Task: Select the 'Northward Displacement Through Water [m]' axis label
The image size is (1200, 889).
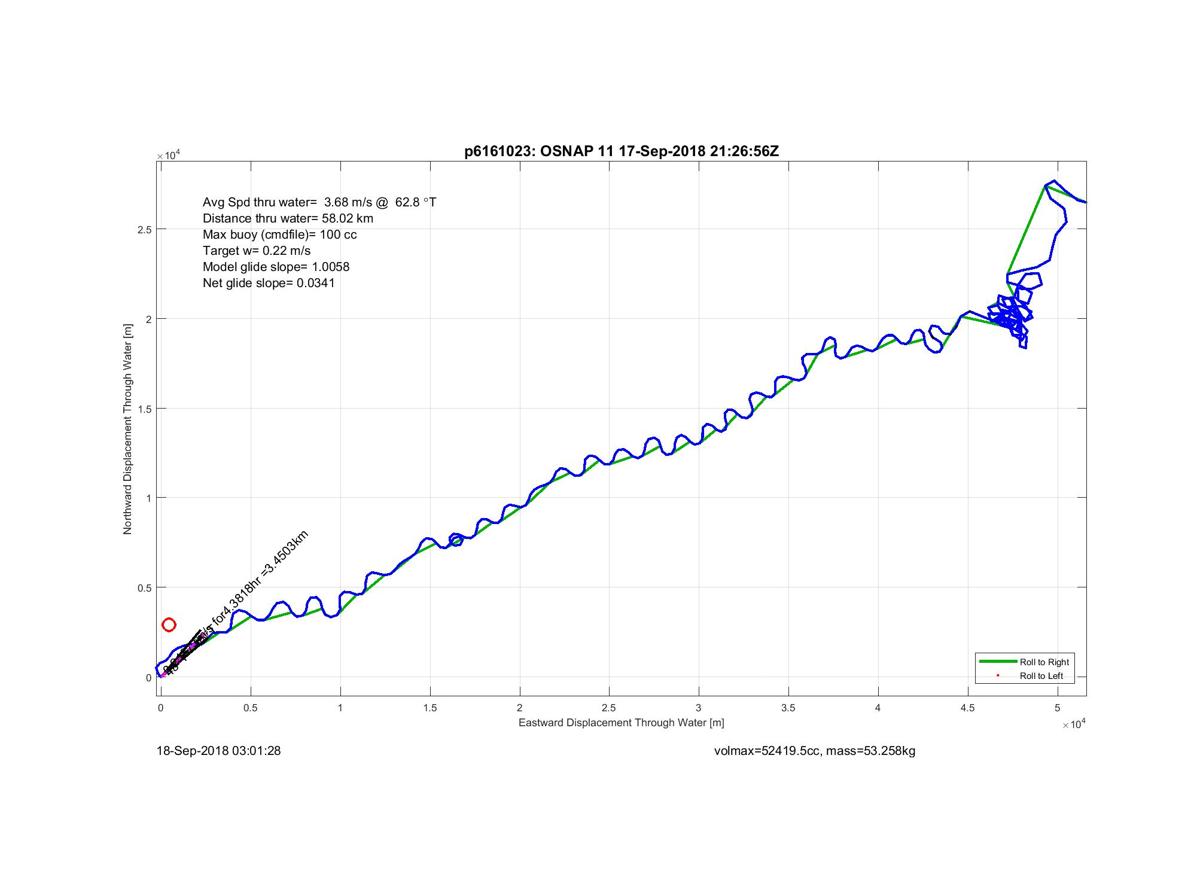Action: pyautogui.click(x=128, y=428)
